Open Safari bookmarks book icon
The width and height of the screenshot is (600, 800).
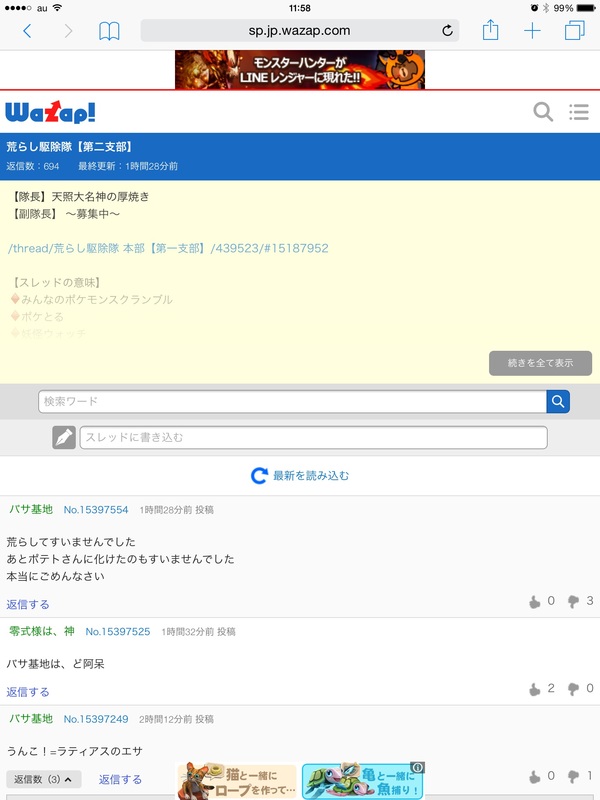(x=109, y=31)
